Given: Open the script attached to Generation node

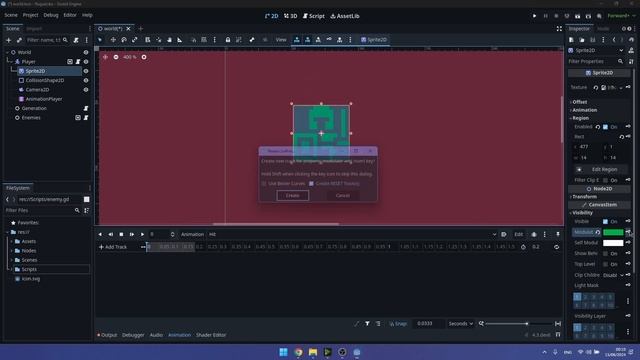Looking at the screenshot, I should (x=86, y=109).
